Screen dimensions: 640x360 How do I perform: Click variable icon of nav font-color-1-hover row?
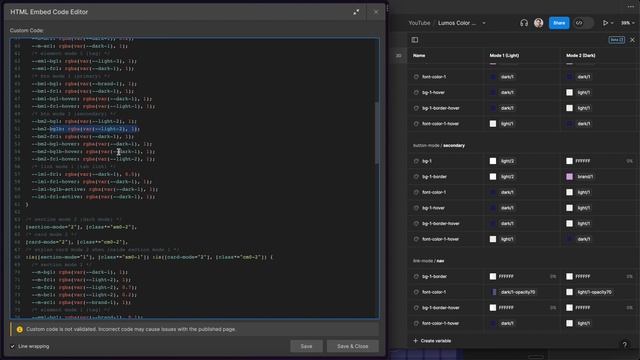416,323
